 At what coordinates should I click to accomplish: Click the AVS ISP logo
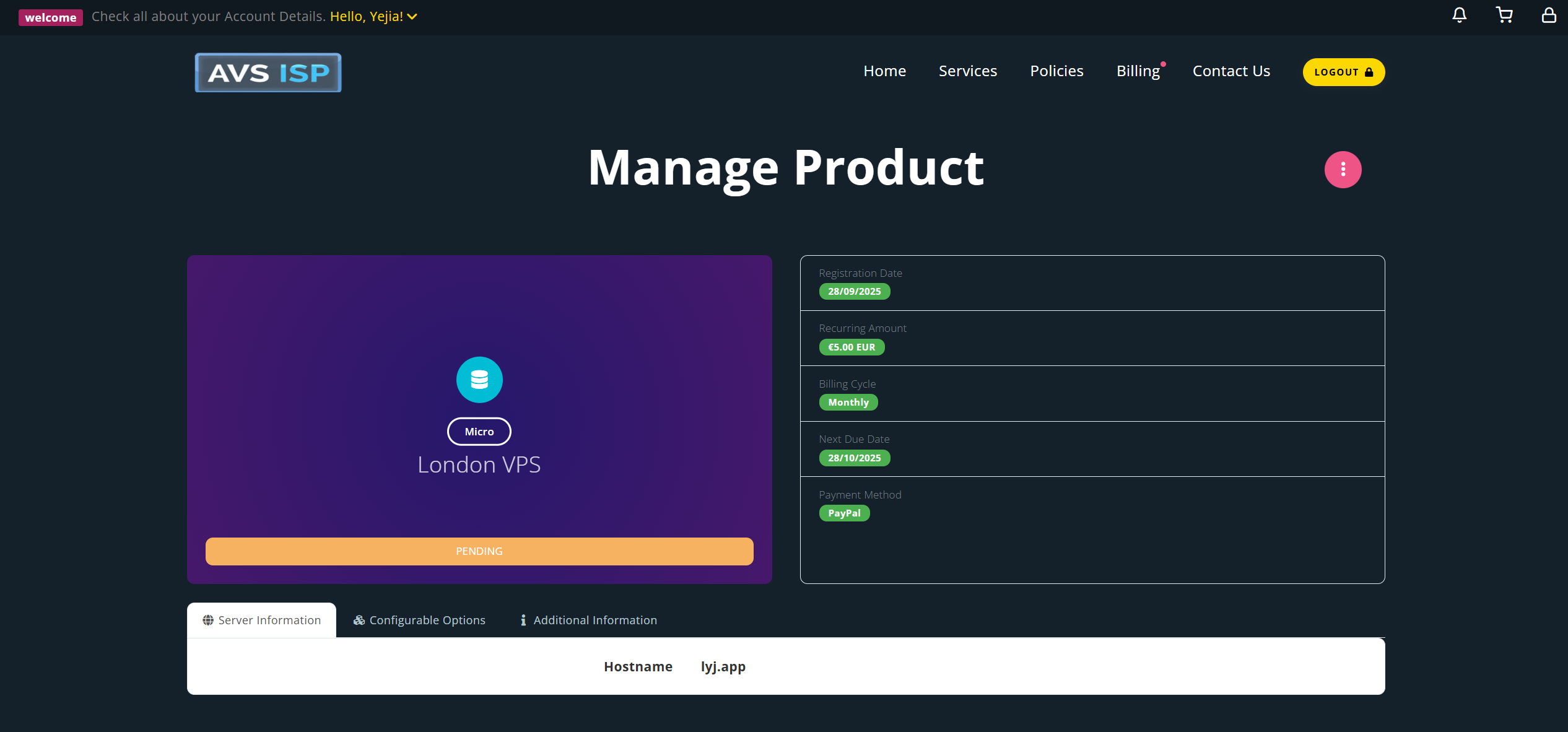268,72
